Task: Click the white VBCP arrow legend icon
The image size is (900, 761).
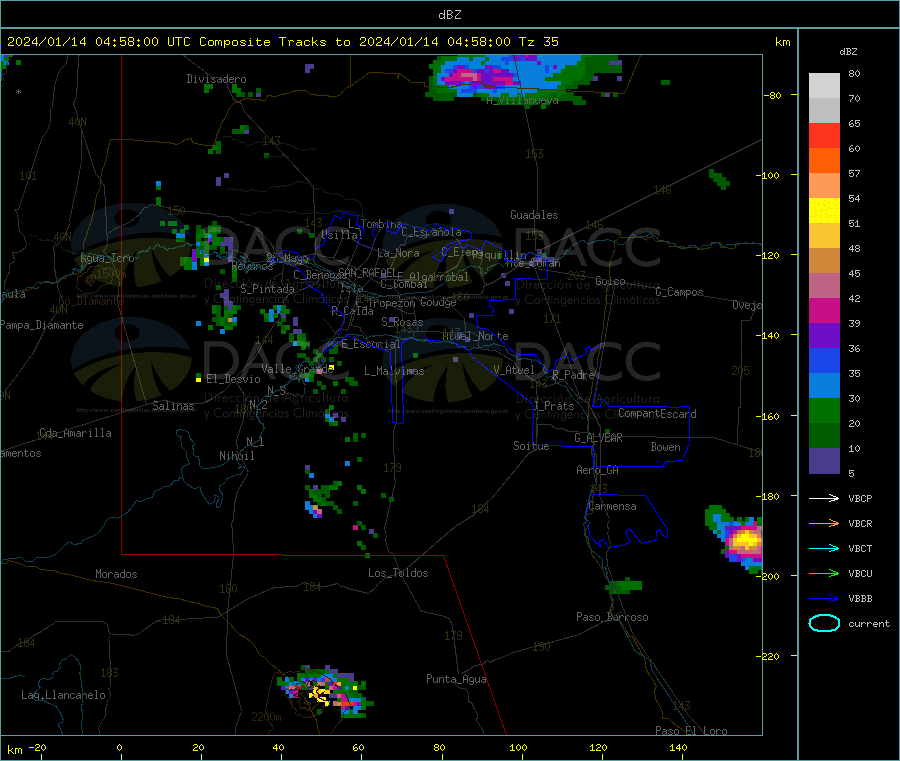Action: (824, 498)
